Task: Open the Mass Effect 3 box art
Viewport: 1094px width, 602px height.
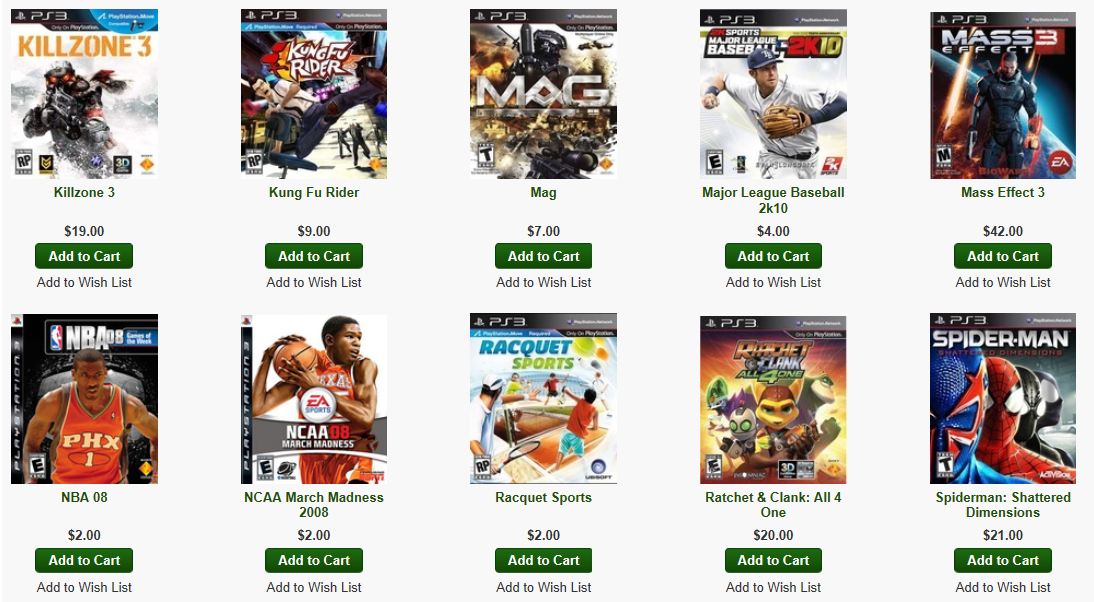Action: point(1003,94)
